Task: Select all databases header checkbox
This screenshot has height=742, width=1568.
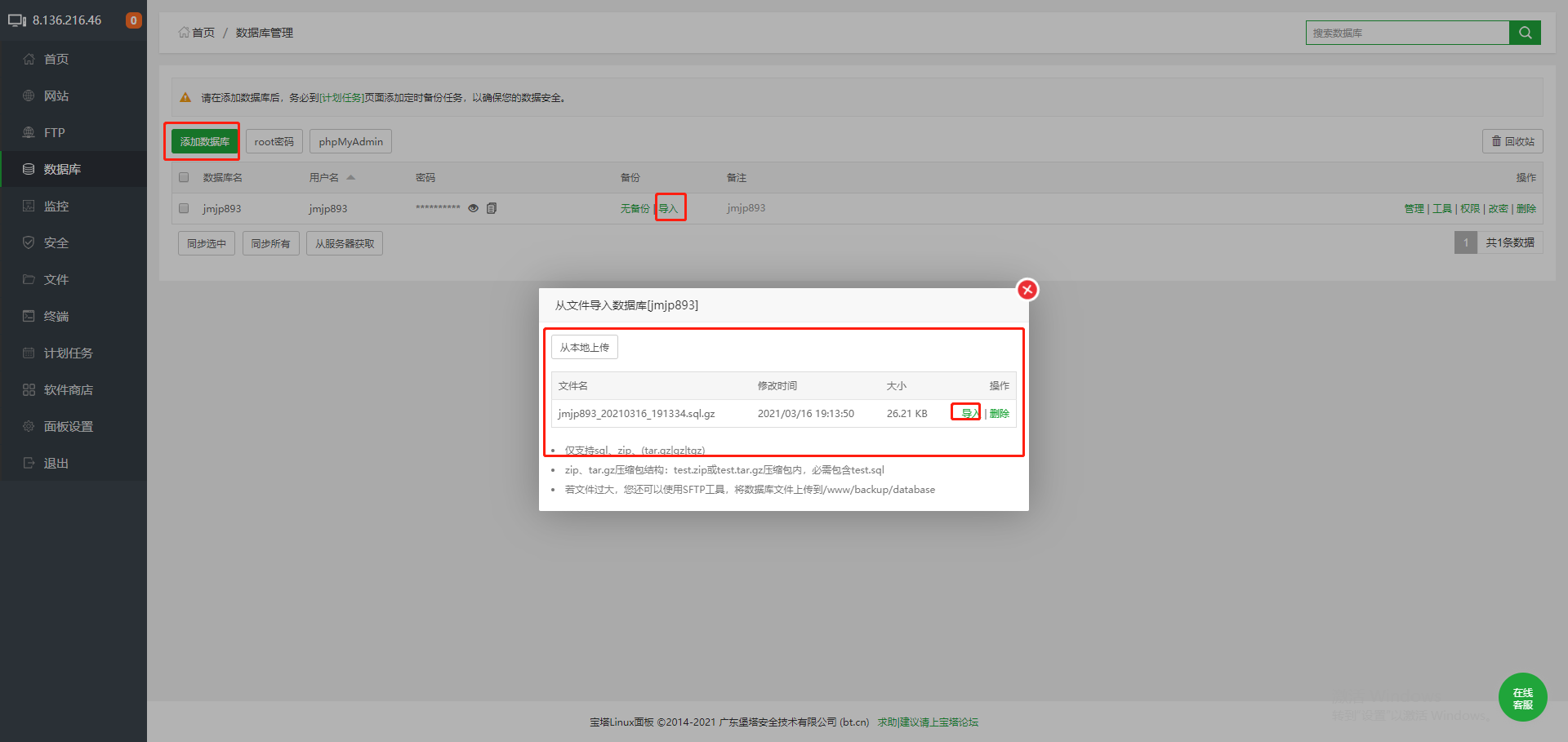Action: tap(184, 177)
